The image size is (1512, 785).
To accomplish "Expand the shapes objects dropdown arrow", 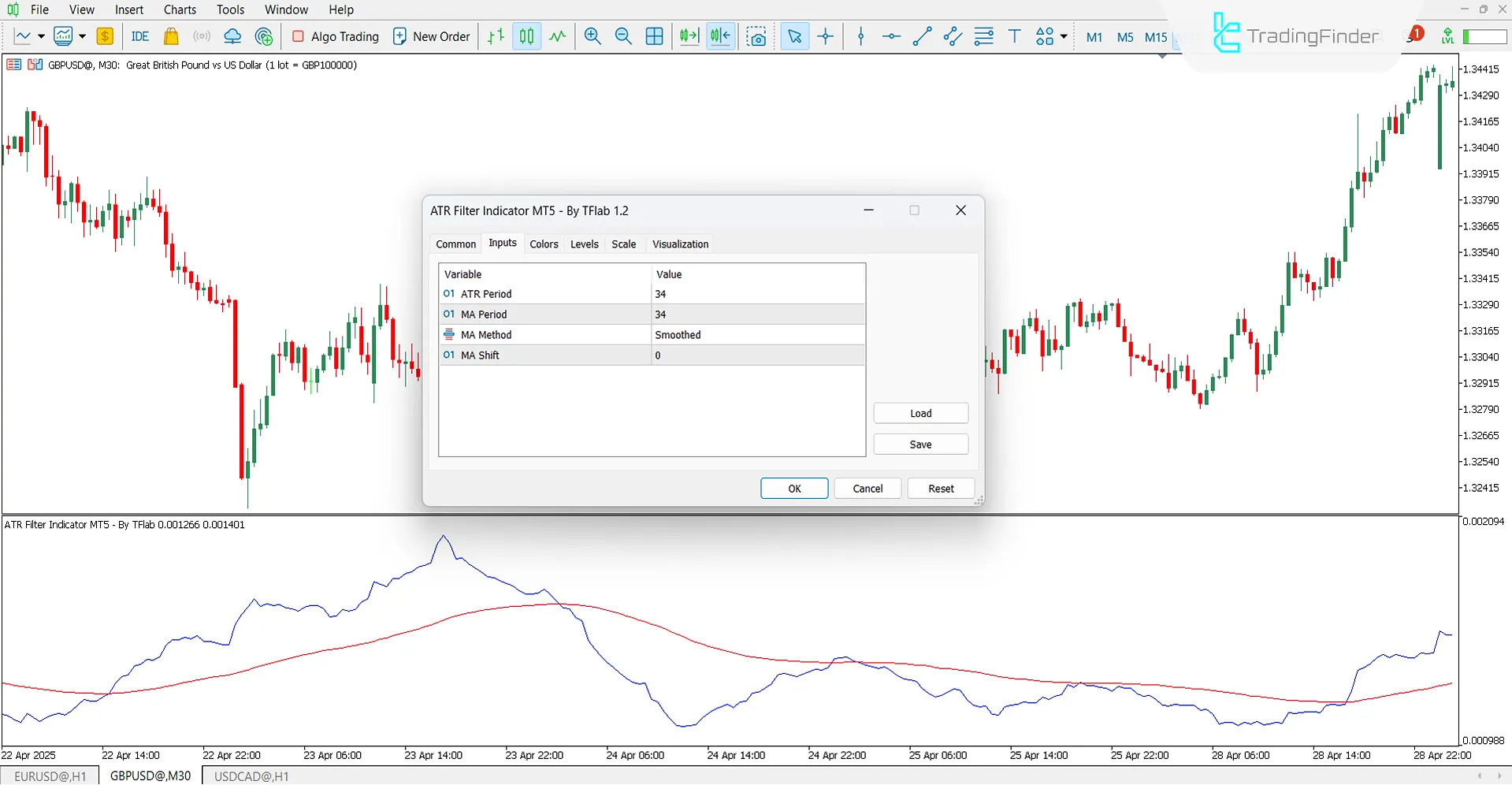I will [x=1064, y=36].
